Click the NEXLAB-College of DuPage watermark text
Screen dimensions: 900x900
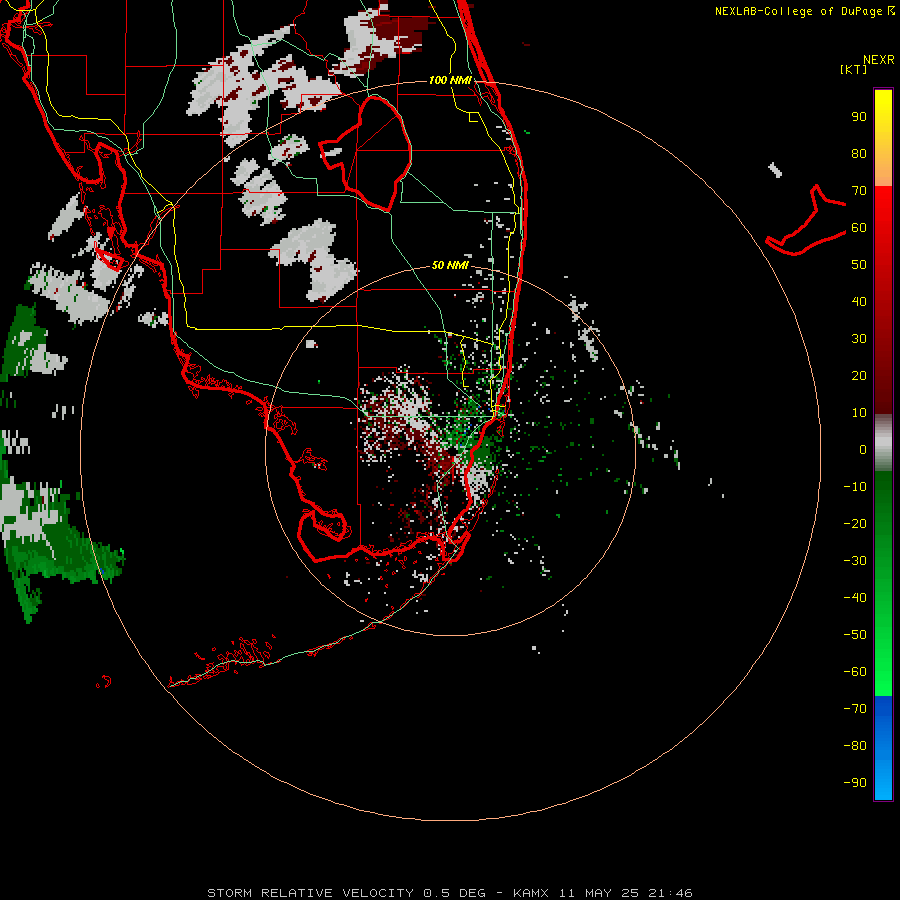804,11
